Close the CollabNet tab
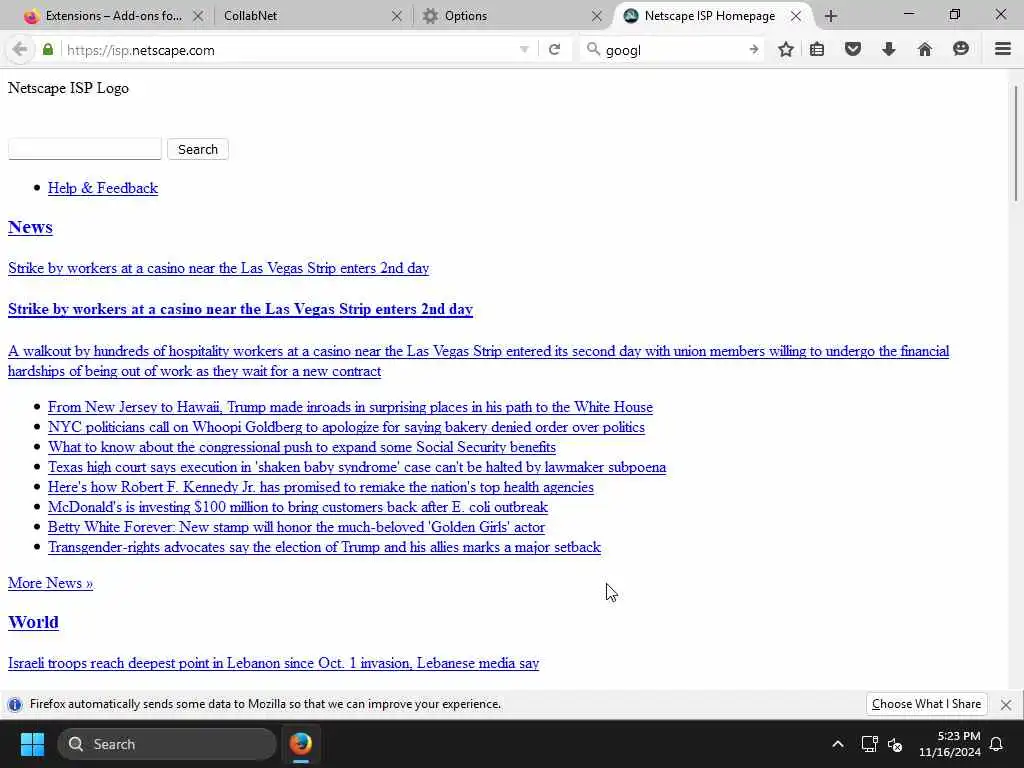This screenshot has width=1024, height=768. (396, 16)
